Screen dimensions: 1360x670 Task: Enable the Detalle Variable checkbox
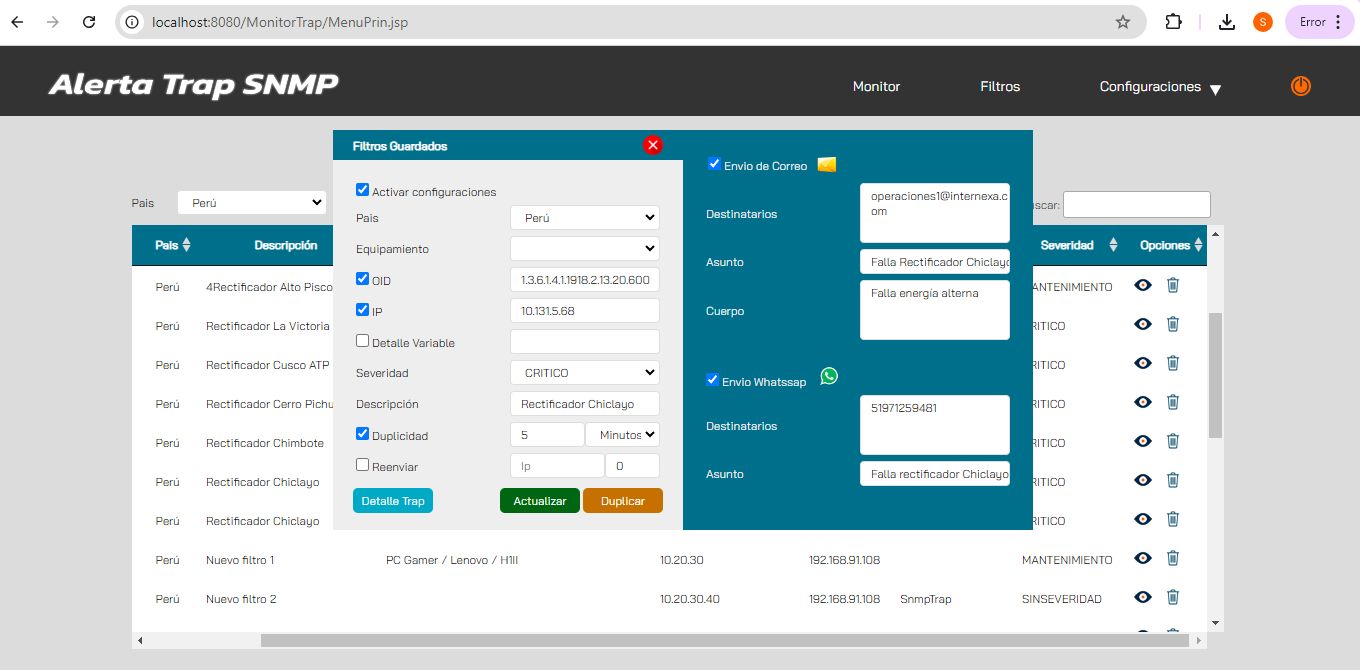362,341
